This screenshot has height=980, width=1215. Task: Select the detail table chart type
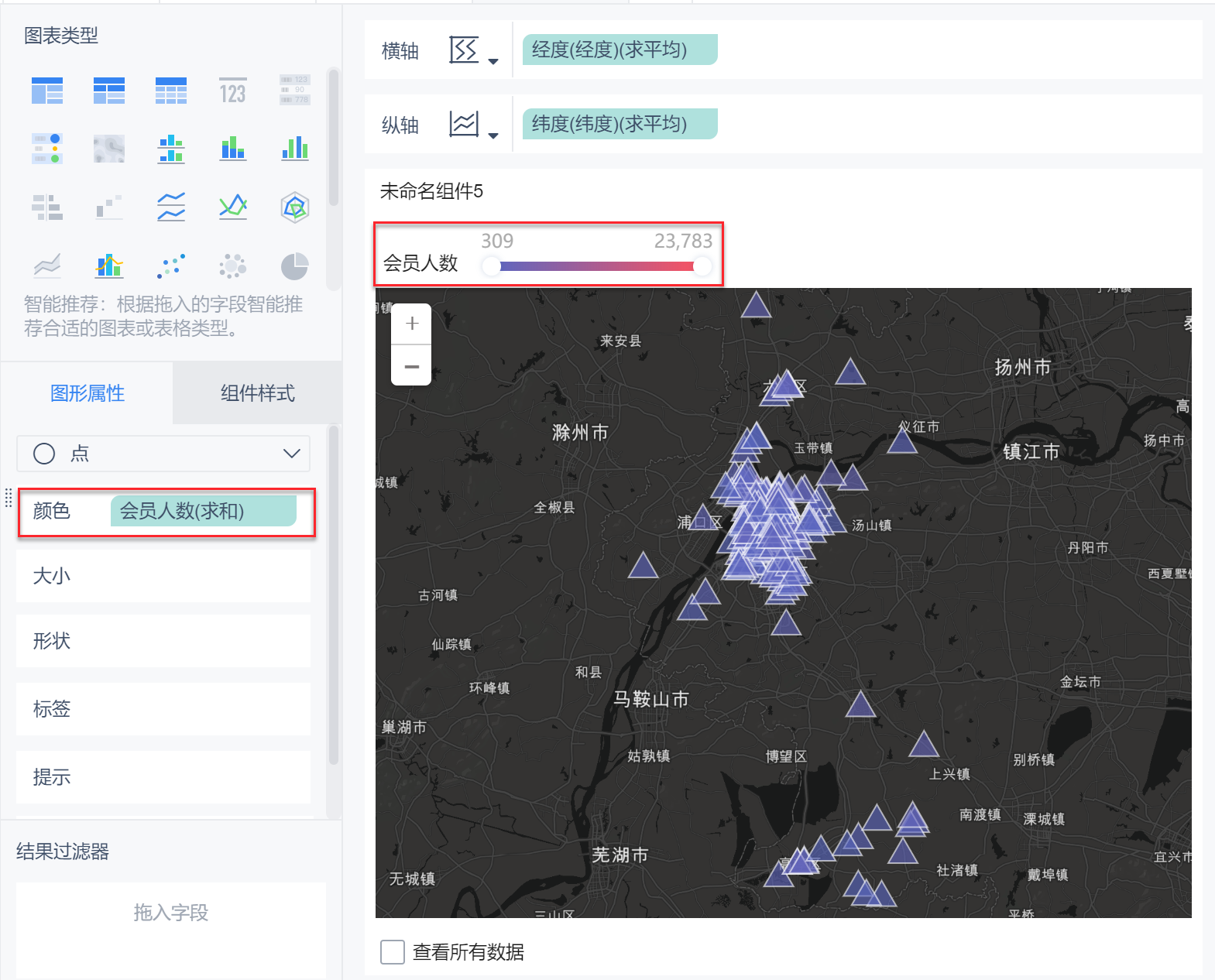(171, 91)
